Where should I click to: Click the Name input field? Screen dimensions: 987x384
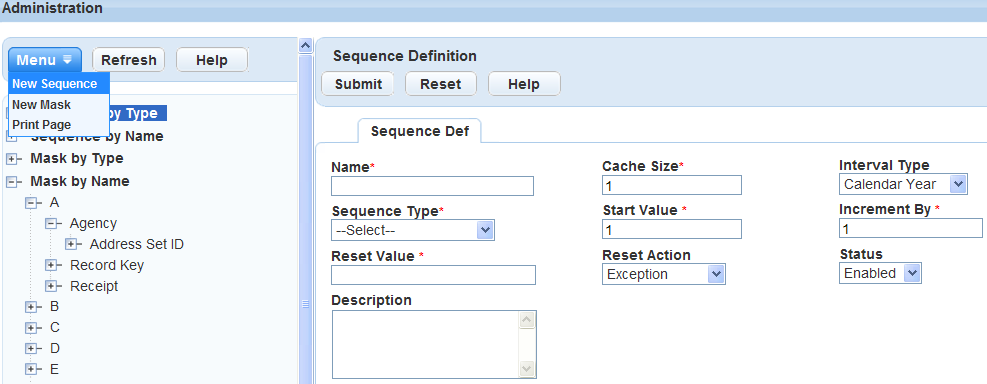click(432, 186)
